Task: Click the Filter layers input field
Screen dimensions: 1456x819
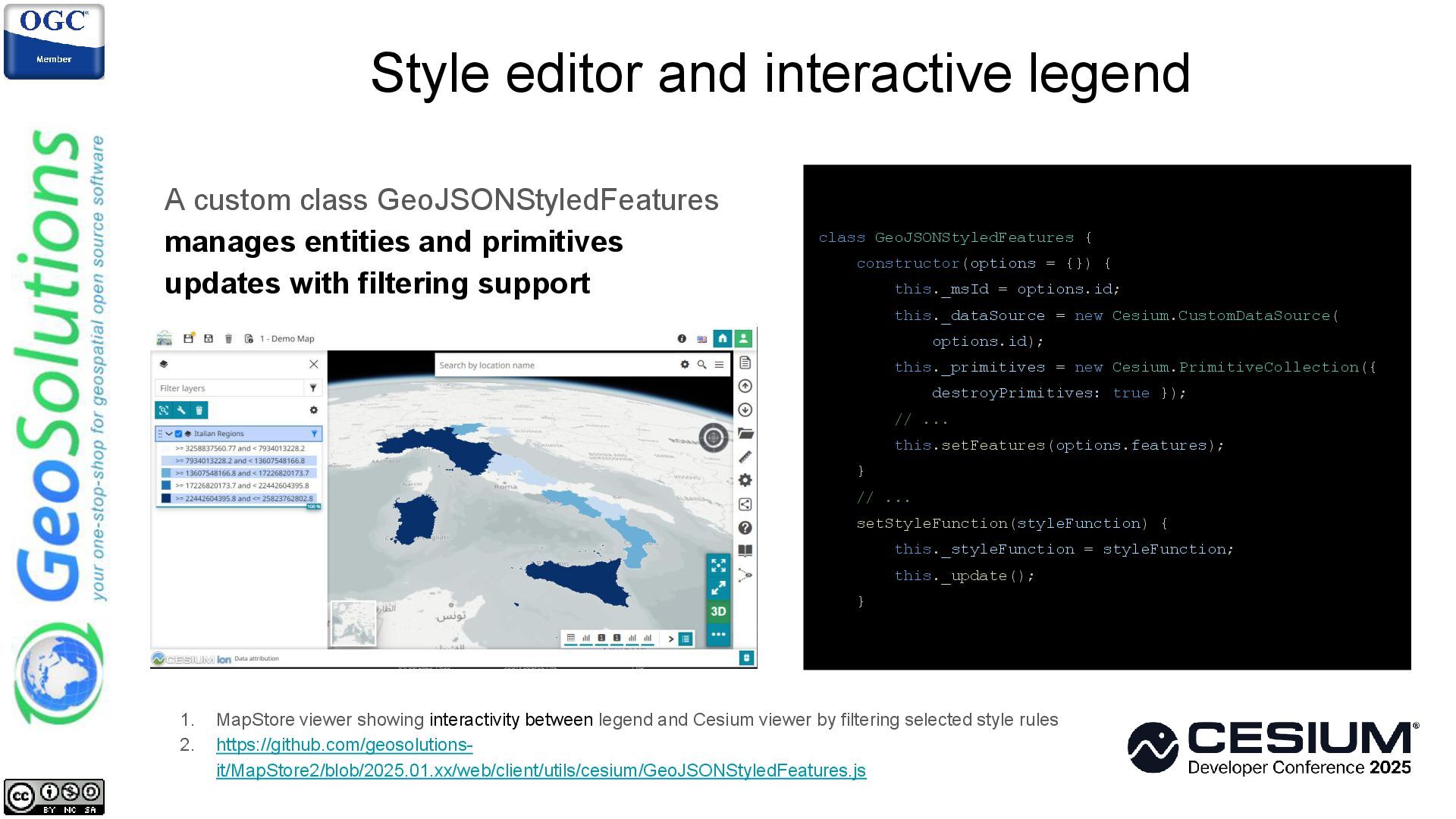Action: pos(229,388)
